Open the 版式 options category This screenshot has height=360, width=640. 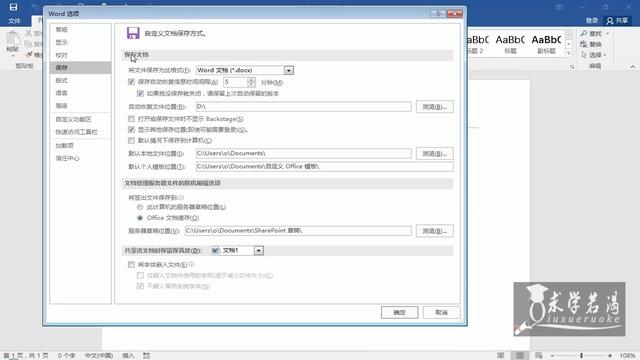[80, 80]
